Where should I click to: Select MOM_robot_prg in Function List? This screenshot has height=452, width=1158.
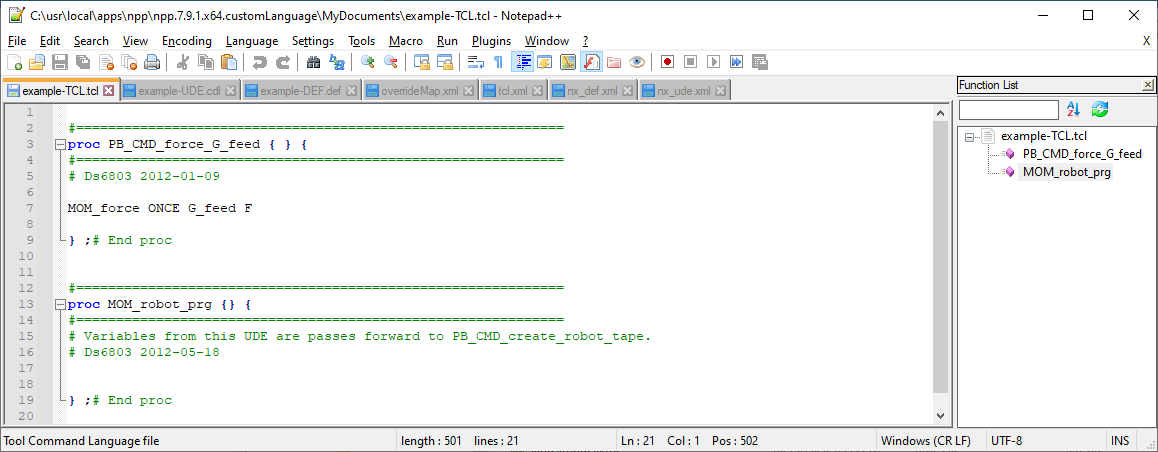point(1066,172)
